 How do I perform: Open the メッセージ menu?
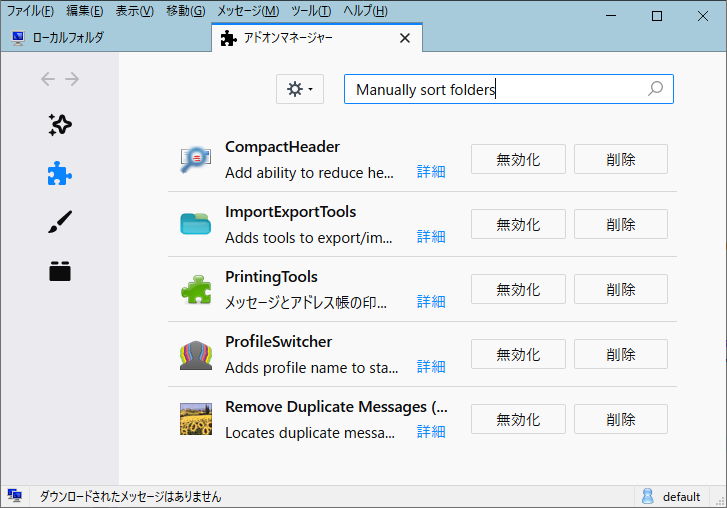pos(248,11)
